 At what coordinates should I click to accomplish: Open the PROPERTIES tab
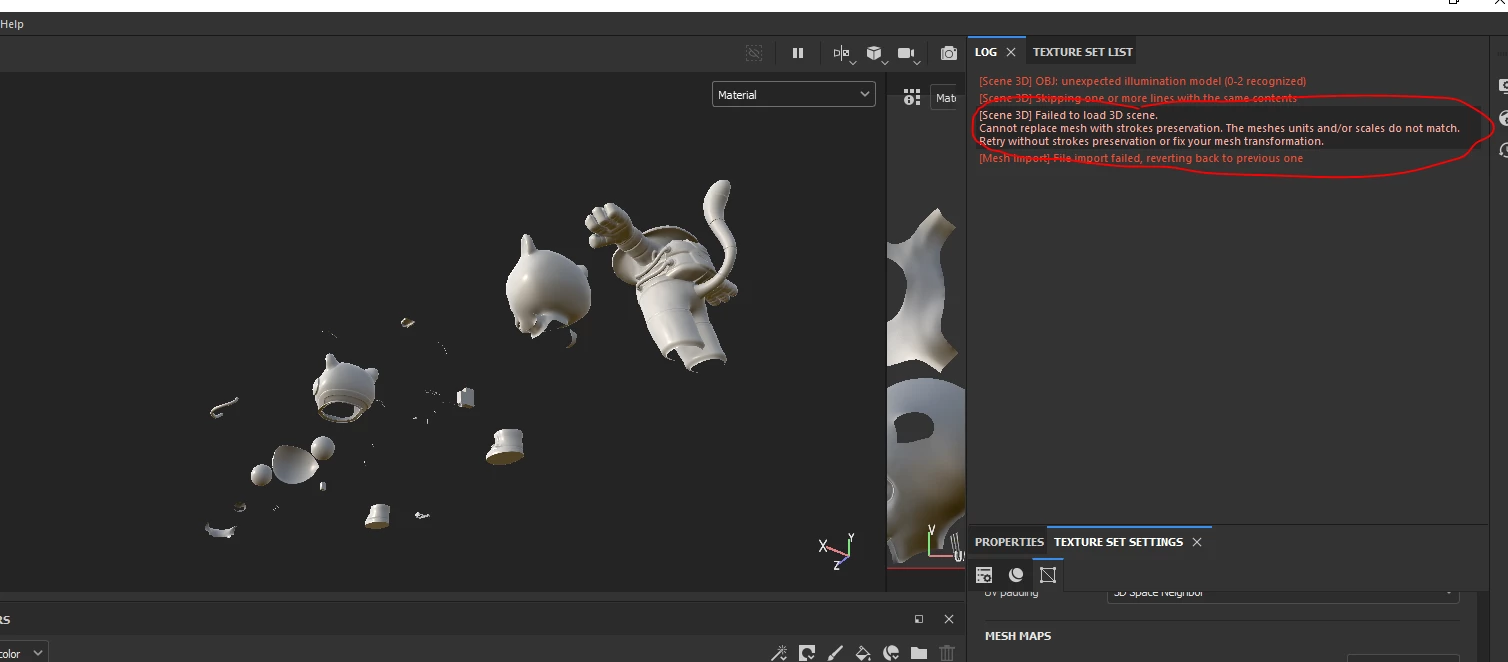[x=1009, y=542]
